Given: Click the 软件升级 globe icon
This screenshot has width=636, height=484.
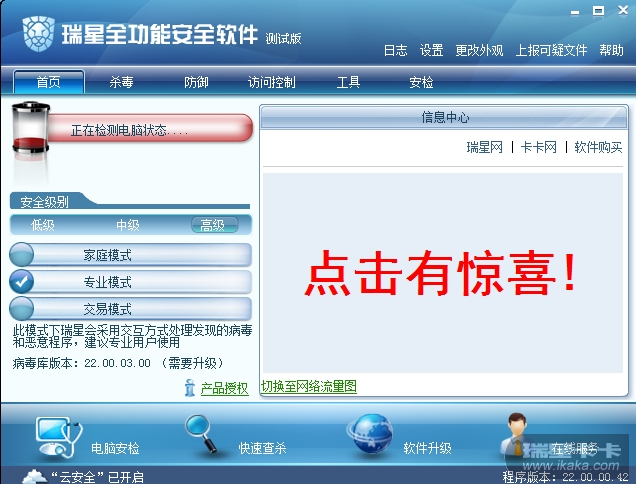Looking at the screenshot, I should pyautogui.click(x=370, y=434).
